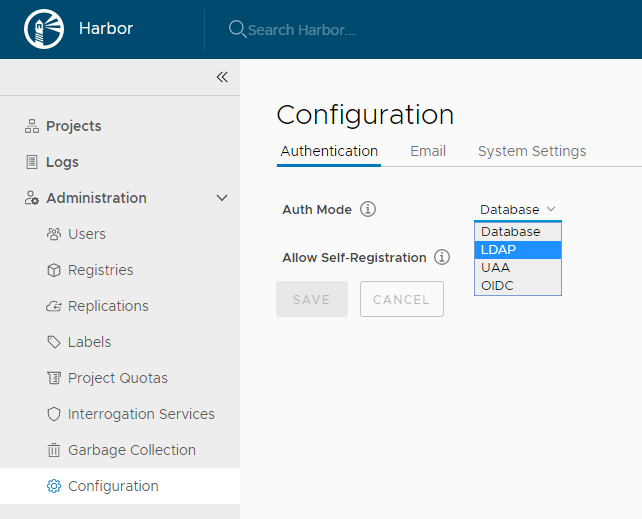
Task: Switch to the System Settings tab
Action: [532, 151]
